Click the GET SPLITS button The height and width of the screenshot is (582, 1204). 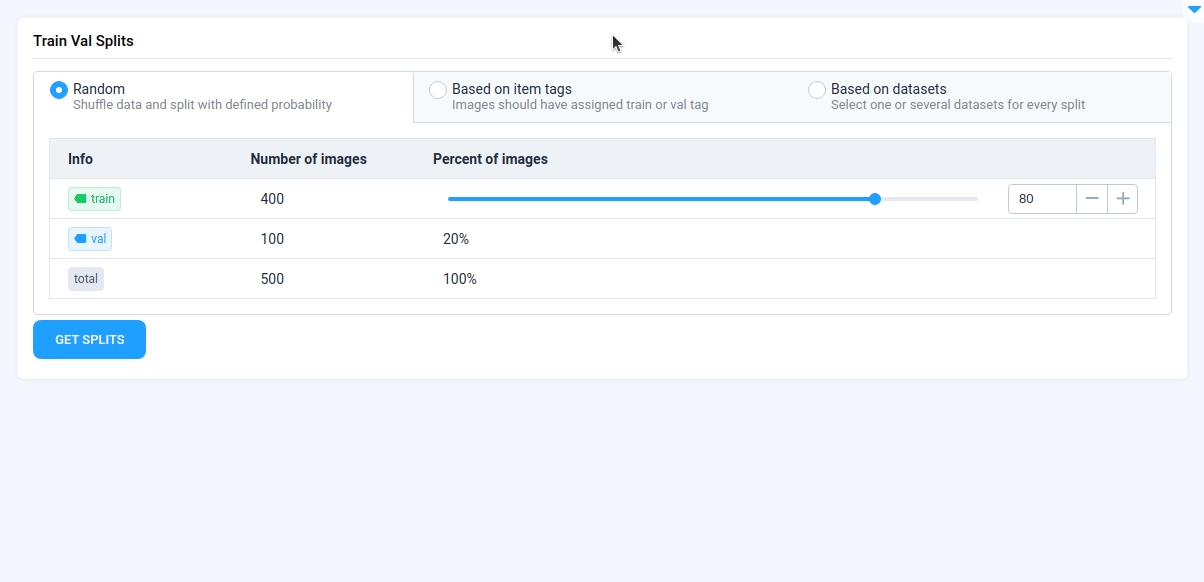90,339
